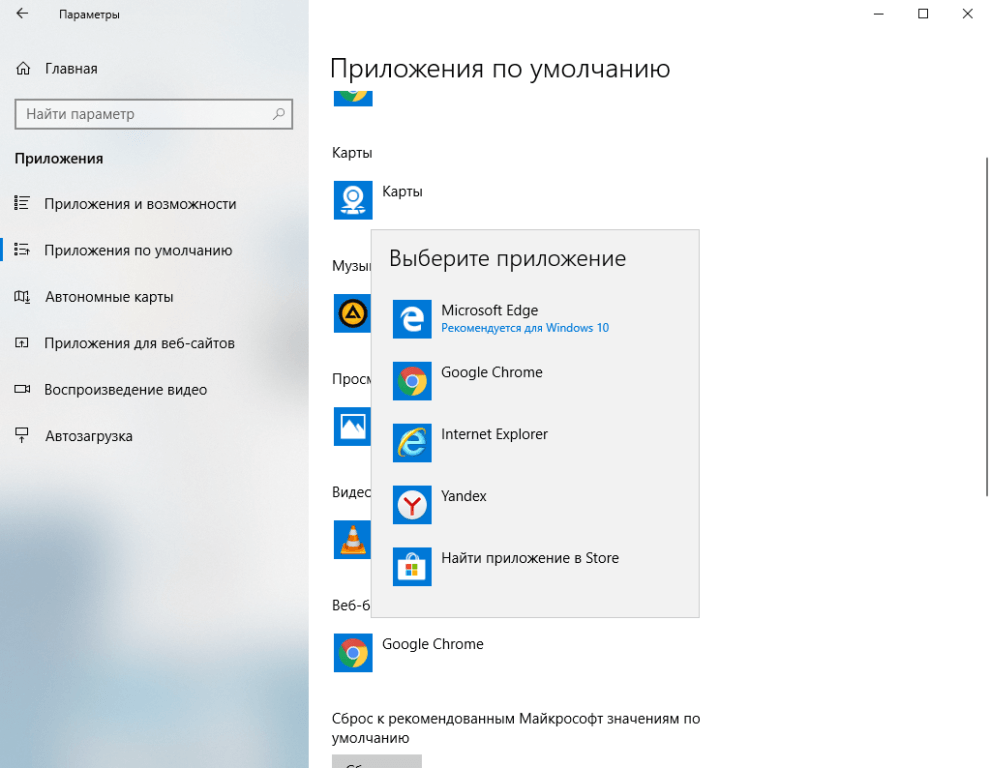Screen dimensions: 990x768
Task: Click the Microsoft Store bag icon
Action: pyautogui.click(x=412, y=567)
